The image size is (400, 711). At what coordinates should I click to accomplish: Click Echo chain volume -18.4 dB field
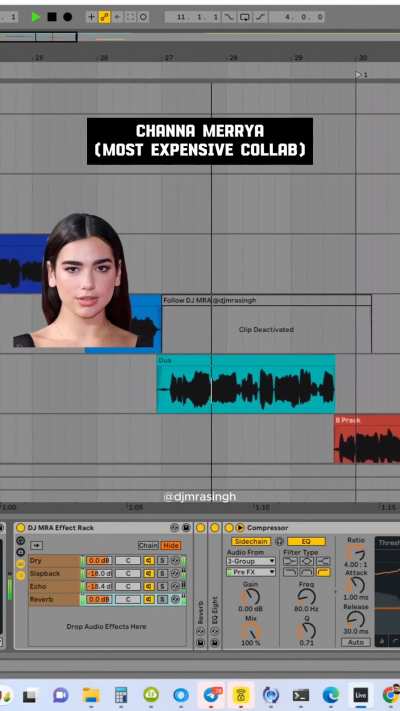(x=99, y=586)
